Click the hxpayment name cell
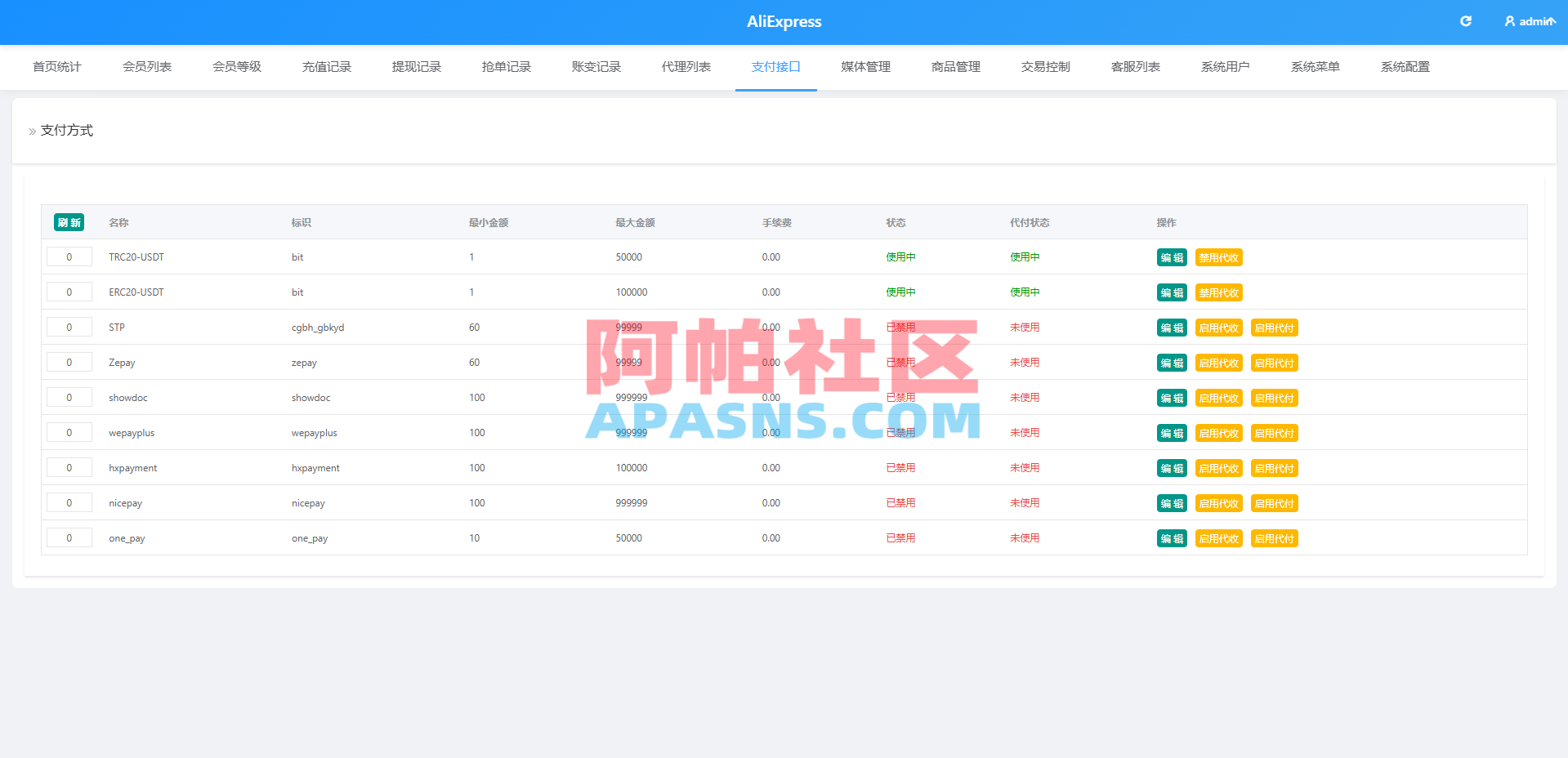The width and height of the screenshot is (1568, 758). point(132,468)
